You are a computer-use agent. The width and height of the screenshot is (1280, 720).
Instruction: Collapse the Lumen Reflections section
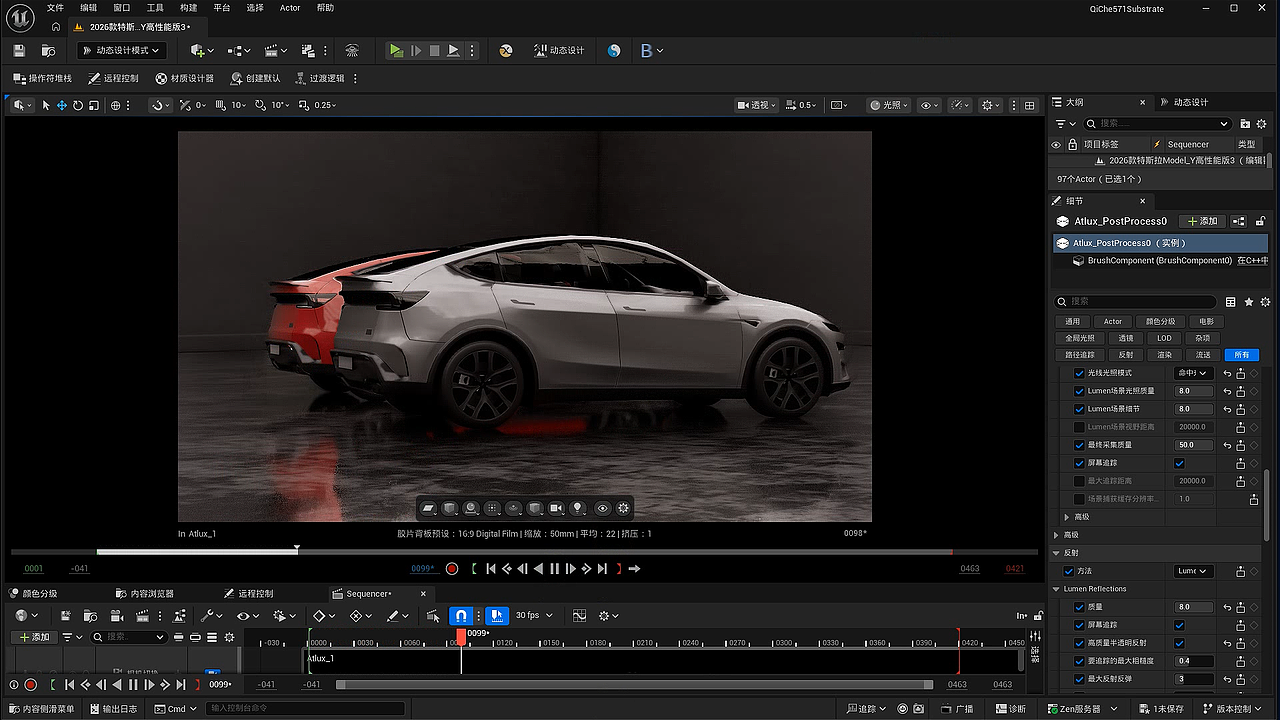1057,589
